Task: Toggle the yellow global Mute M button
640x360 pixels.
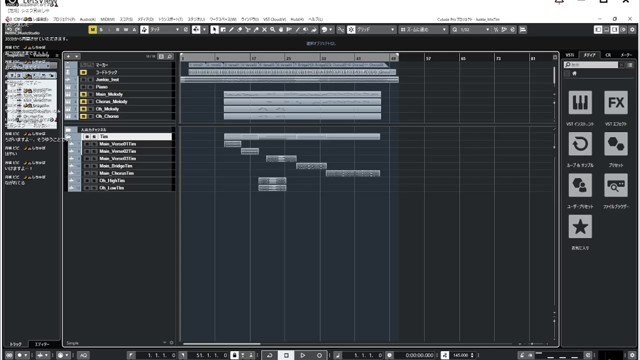Action: pyautogui.click(x=93, y=30)
